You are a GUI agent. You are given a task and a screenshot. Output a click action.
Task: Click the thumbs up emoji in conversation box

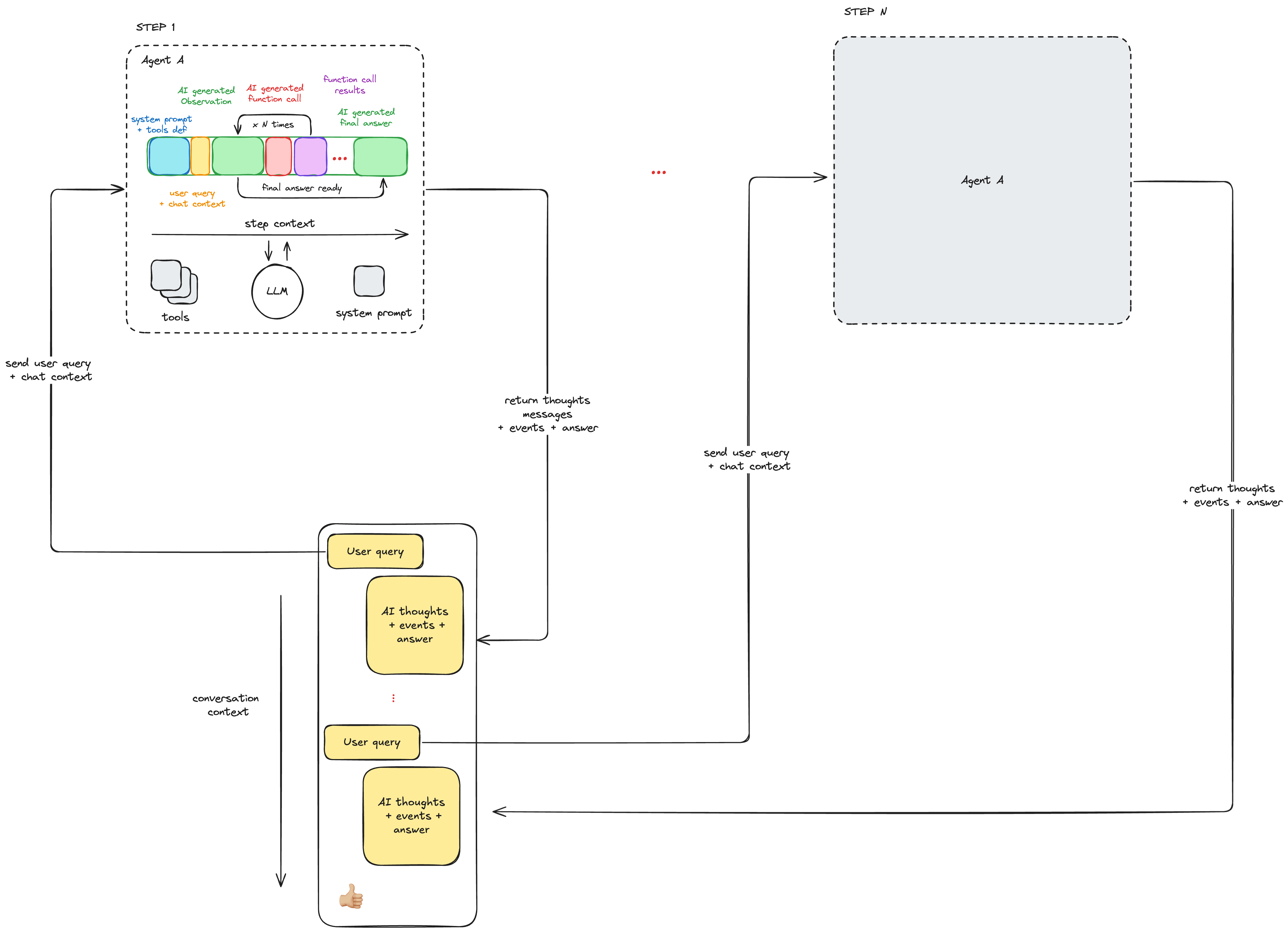351,896
